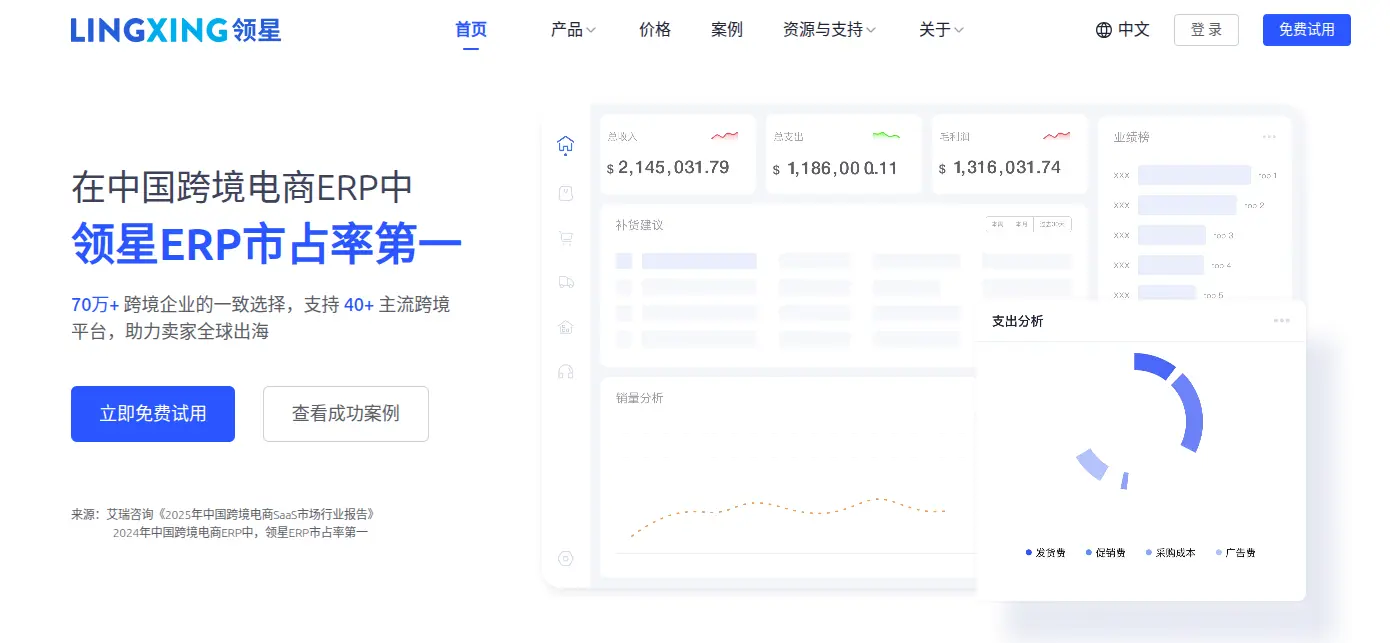Click the 广告费 legend entry
Screen dimensions: 1390x643
point(1236,553)
